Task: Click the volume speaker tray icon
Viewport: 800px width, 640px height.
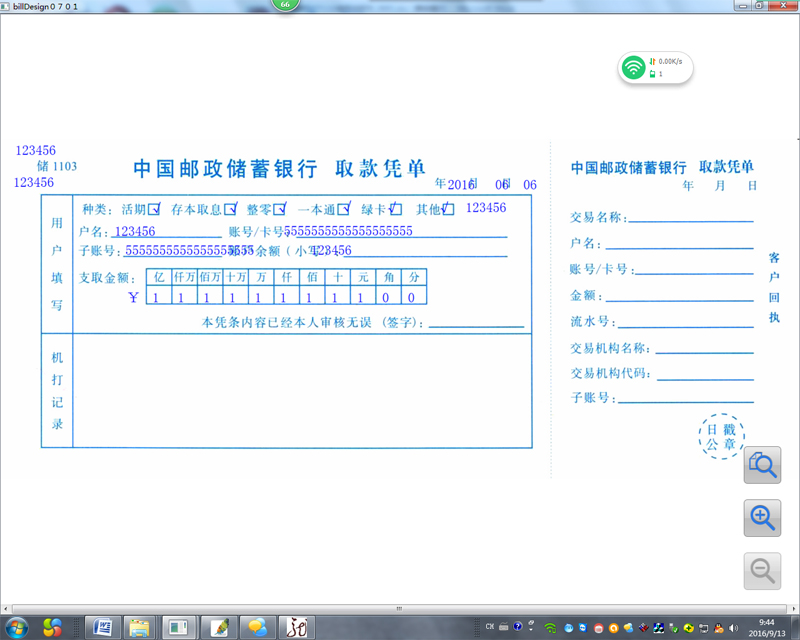Action: click(735, 627)
